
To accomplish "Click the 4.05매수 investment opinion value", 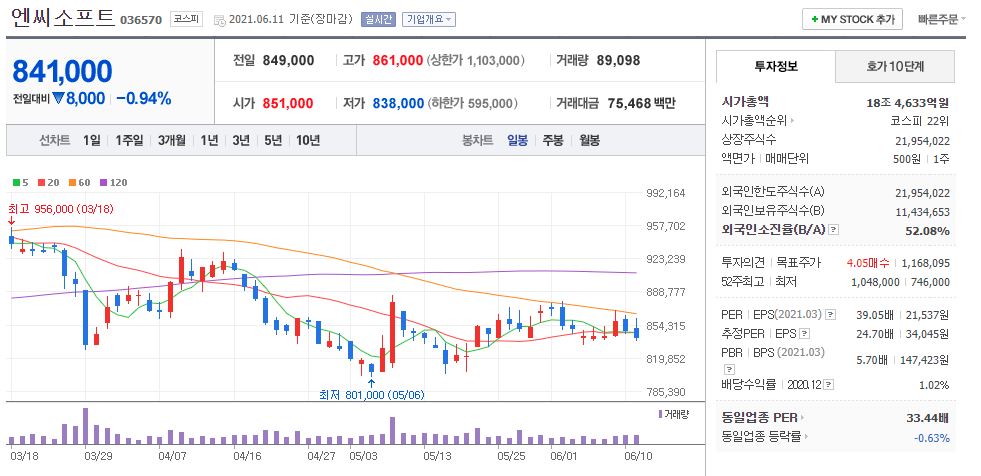I will [867, 263].
